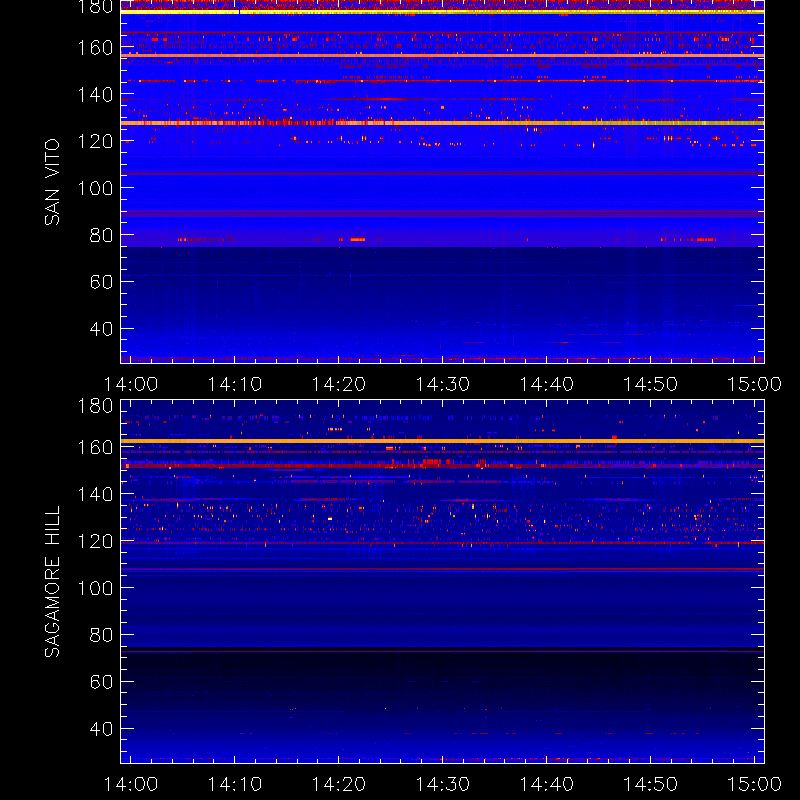Screen dimensions: 800x800
Task: Select the 140 tick label in San Vito panel
Action: [95, 95]
